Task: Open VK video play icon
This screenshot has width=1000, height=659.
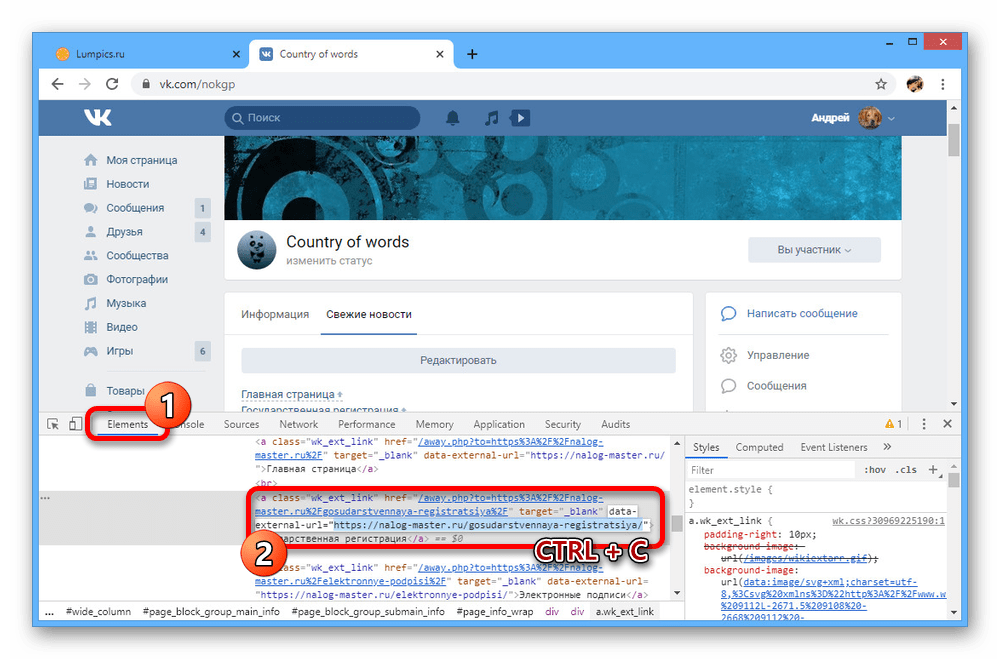Action: pyautogui.click(x=520, y=118)
